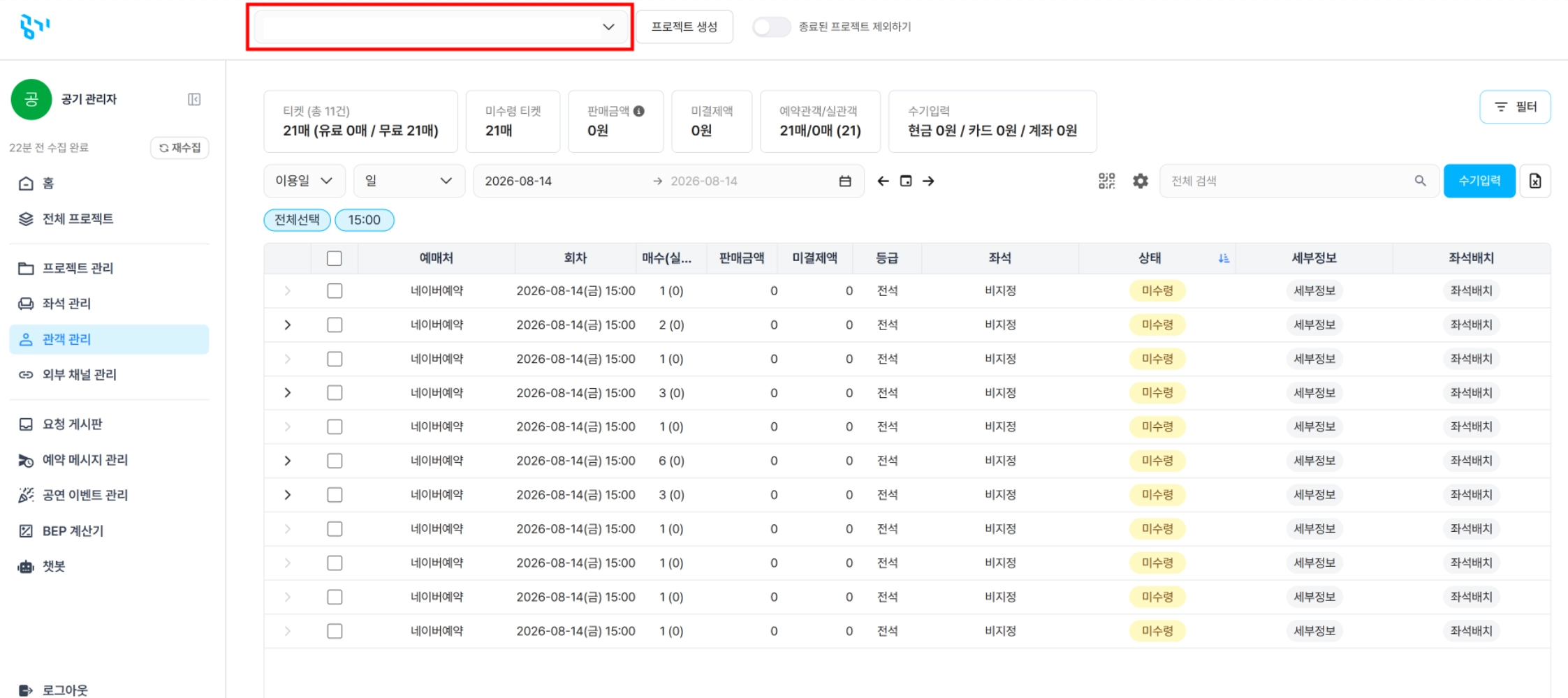Open the 이용일 dropdown
The width and height of the screenshot is (1568, 698).
point(304,181)
